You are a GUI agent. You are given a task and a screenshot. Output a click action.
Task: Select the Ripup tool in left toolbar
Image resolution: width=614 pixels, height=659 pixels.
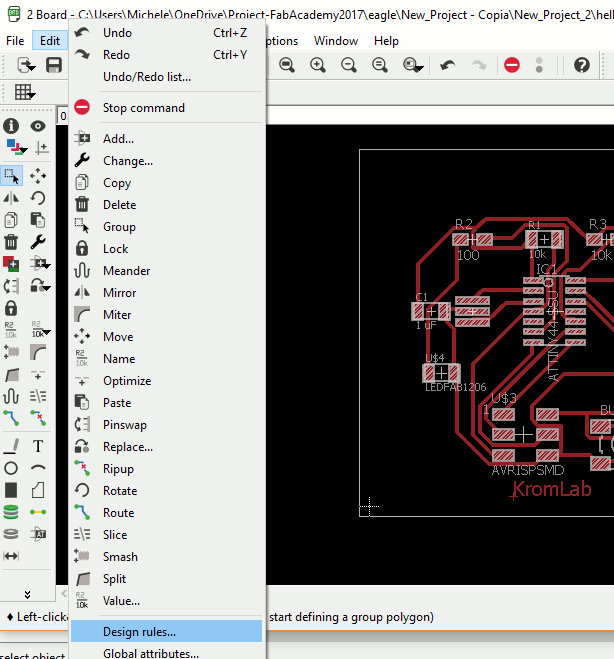coord(38,418)
